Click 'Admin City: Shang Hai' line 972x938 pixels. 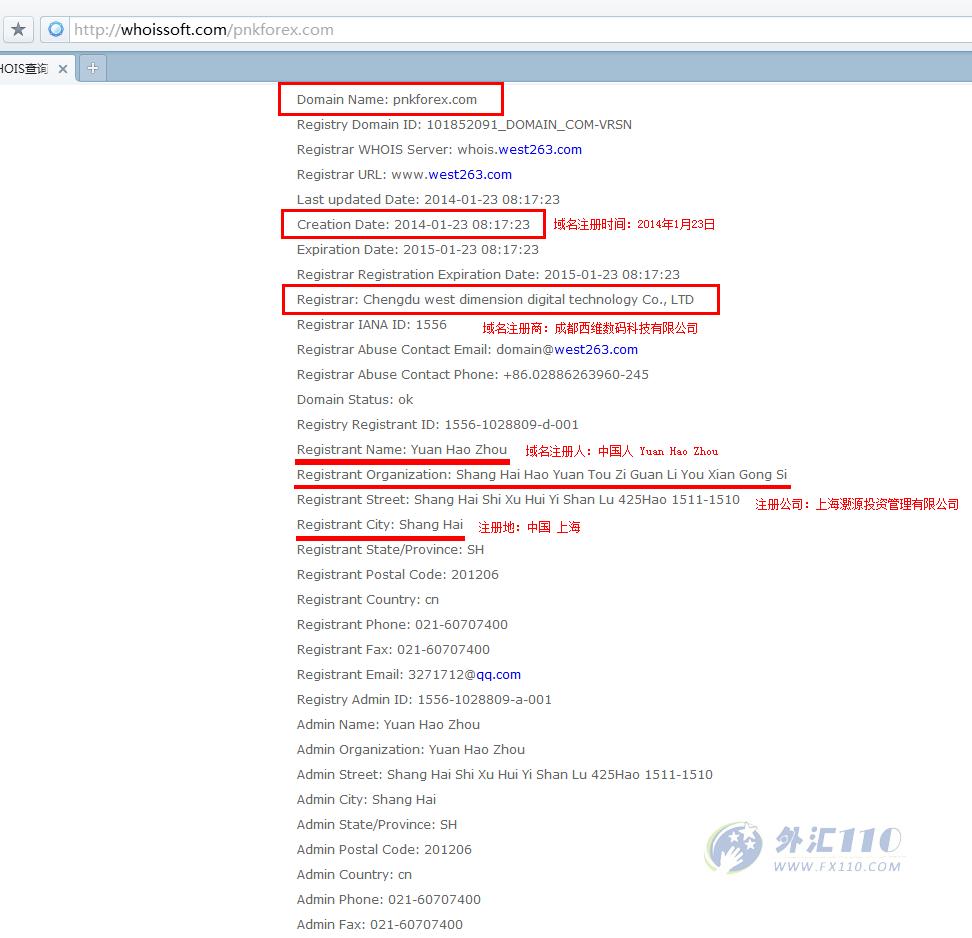(x=366, y=800)
